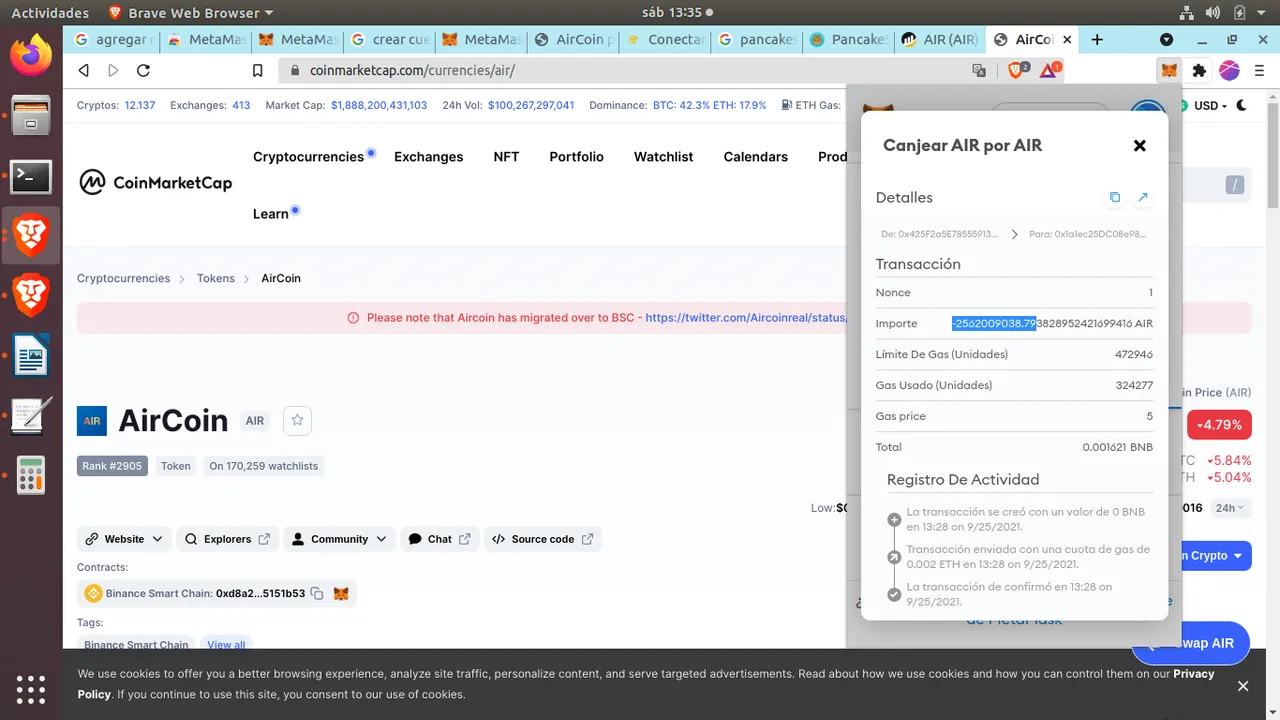This screenshot has width=1280, height=720.
Task: Add AirCoin to watchlist with star button
Action: tap(297, 421)
